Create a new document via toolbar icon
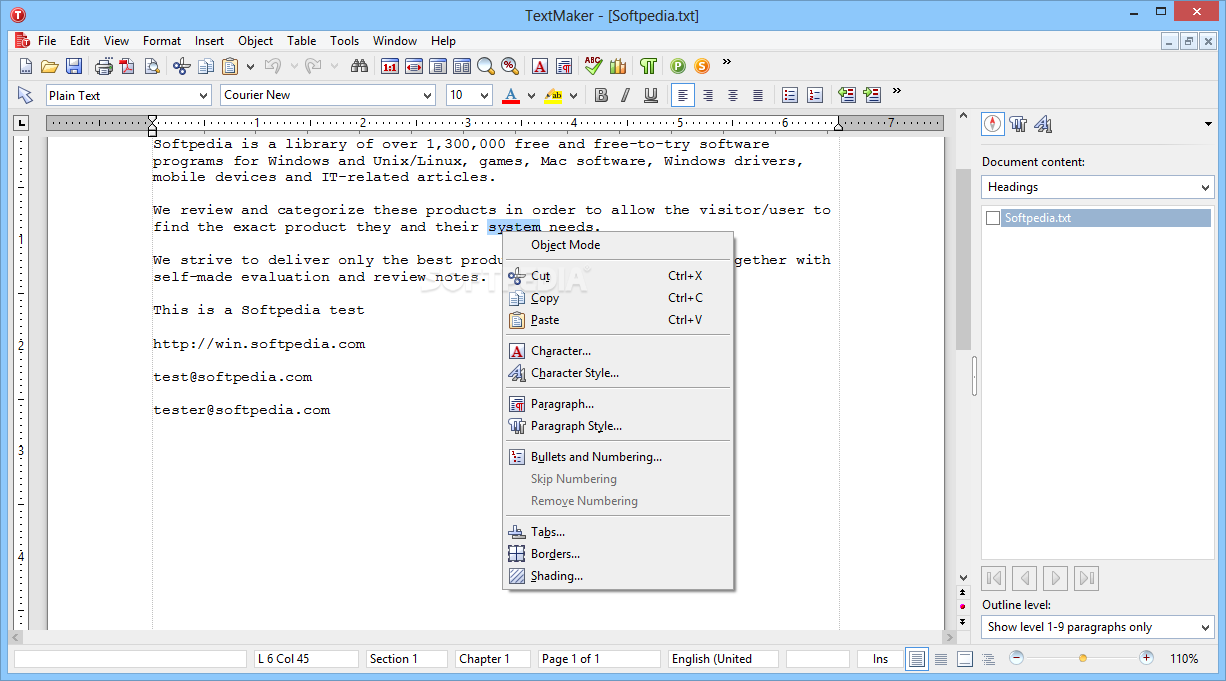 (26, 66)
